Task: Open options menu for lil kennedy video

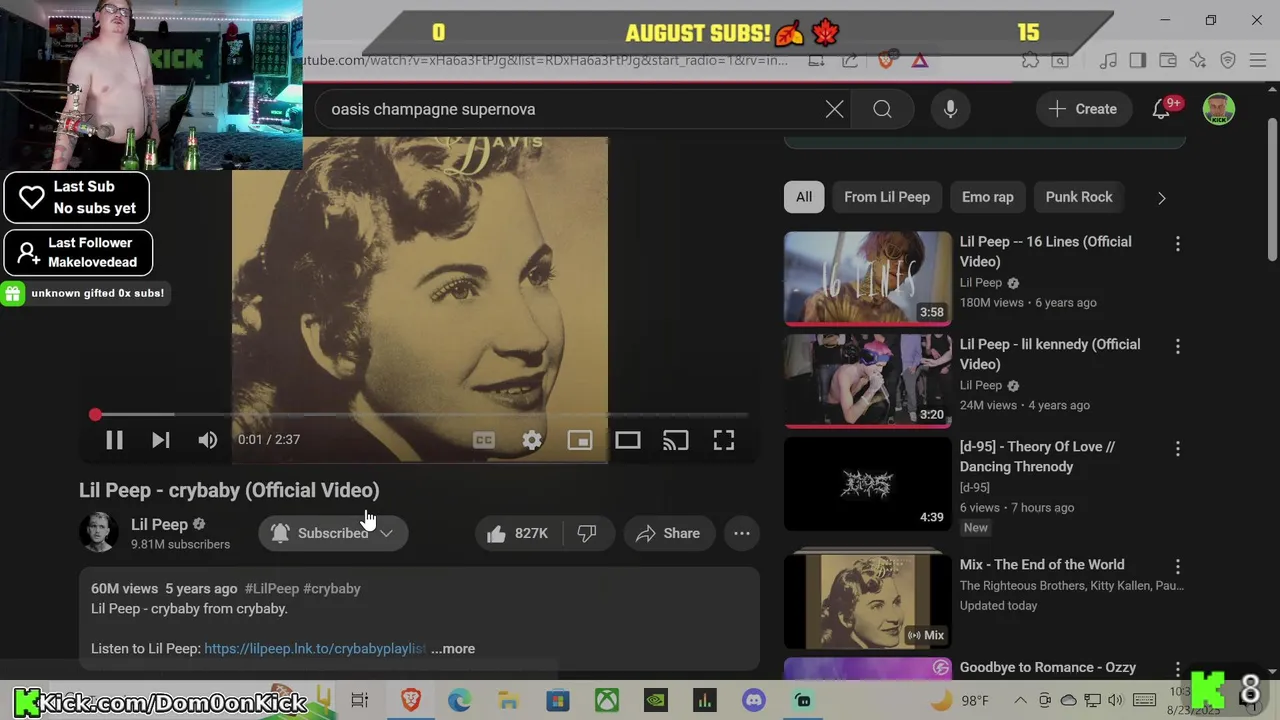Action: tap(1177, 346)
